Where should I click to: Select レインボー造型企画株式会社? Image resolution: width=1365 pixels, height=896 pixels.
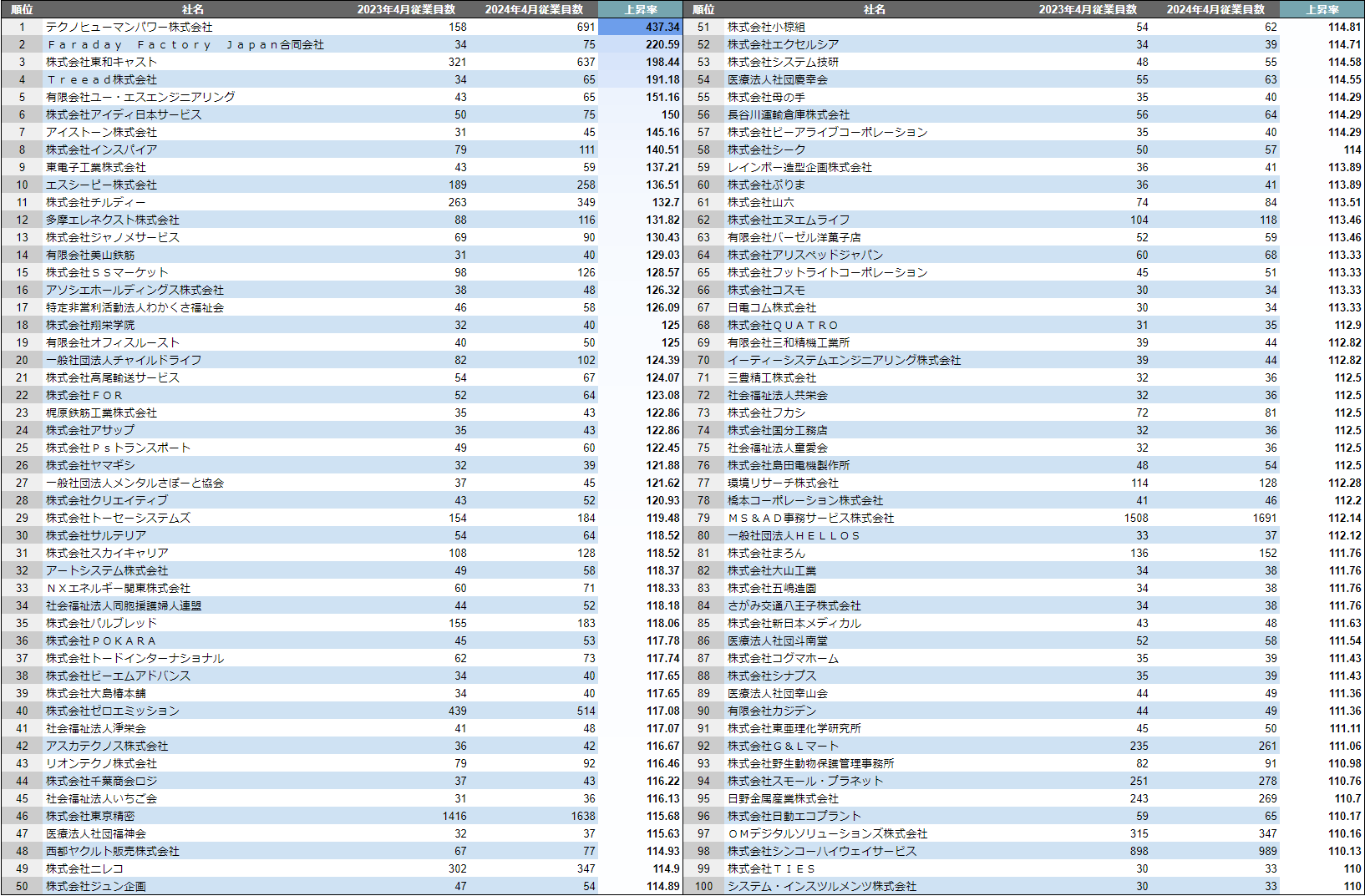799,167
